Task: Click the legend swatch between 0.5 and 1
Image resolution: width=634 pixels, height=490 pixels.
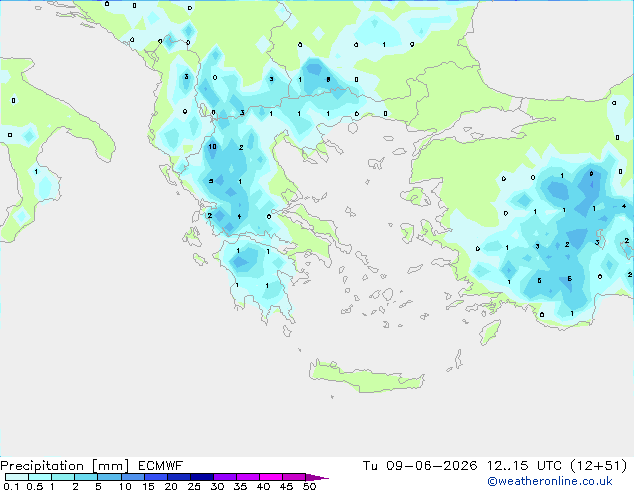Action: (x=40, y=477)
